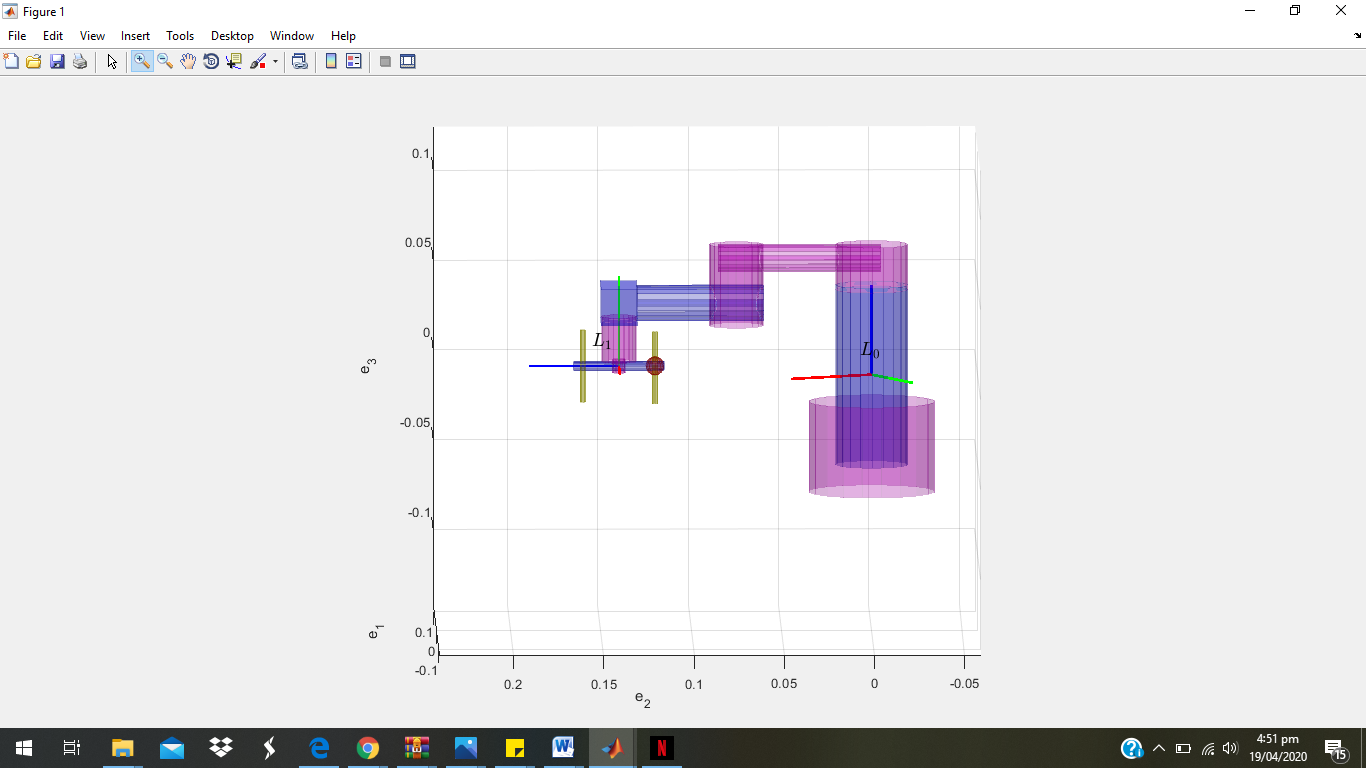Open an existing figure file
The image size is (1366, 768).
35,61
